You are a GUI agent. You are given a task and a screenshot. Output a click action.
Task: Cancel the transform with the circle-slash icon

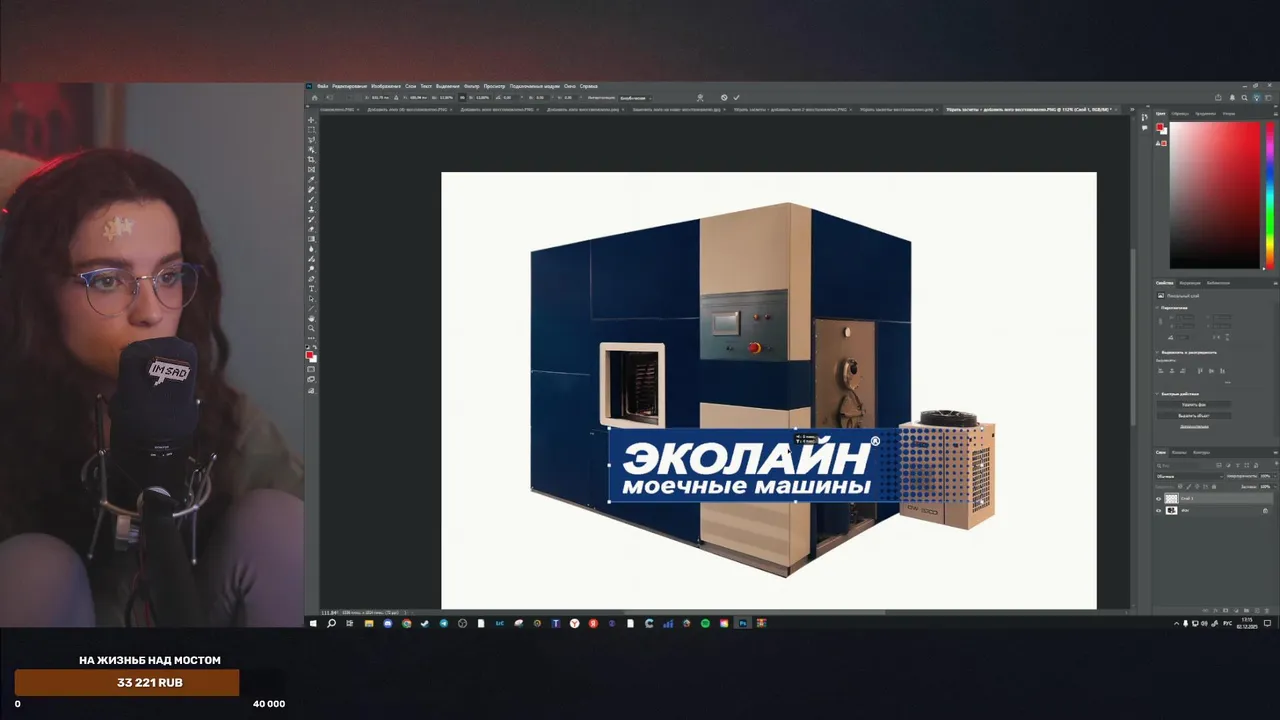[x=723, y=97]
